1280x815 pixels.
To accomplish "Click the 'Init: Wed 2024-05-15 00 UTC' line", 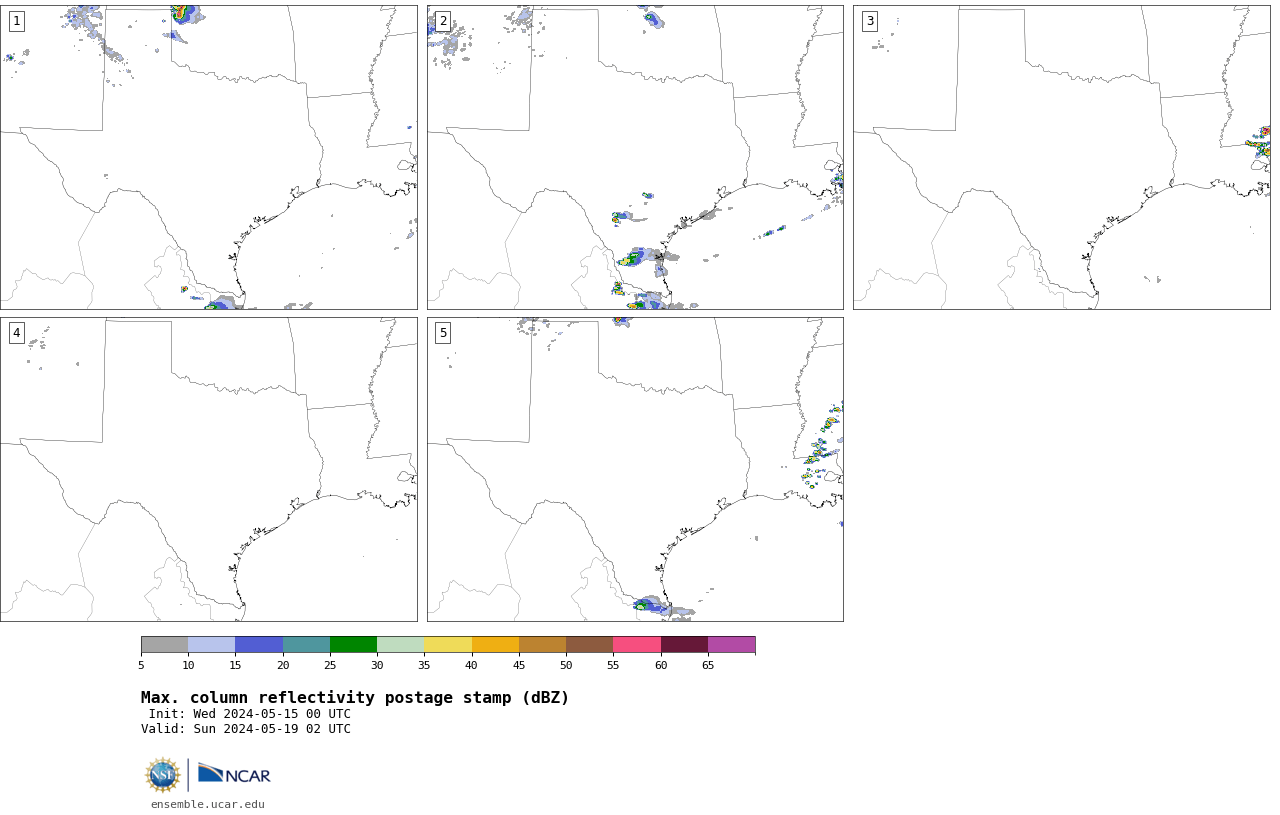I will 250,714.
